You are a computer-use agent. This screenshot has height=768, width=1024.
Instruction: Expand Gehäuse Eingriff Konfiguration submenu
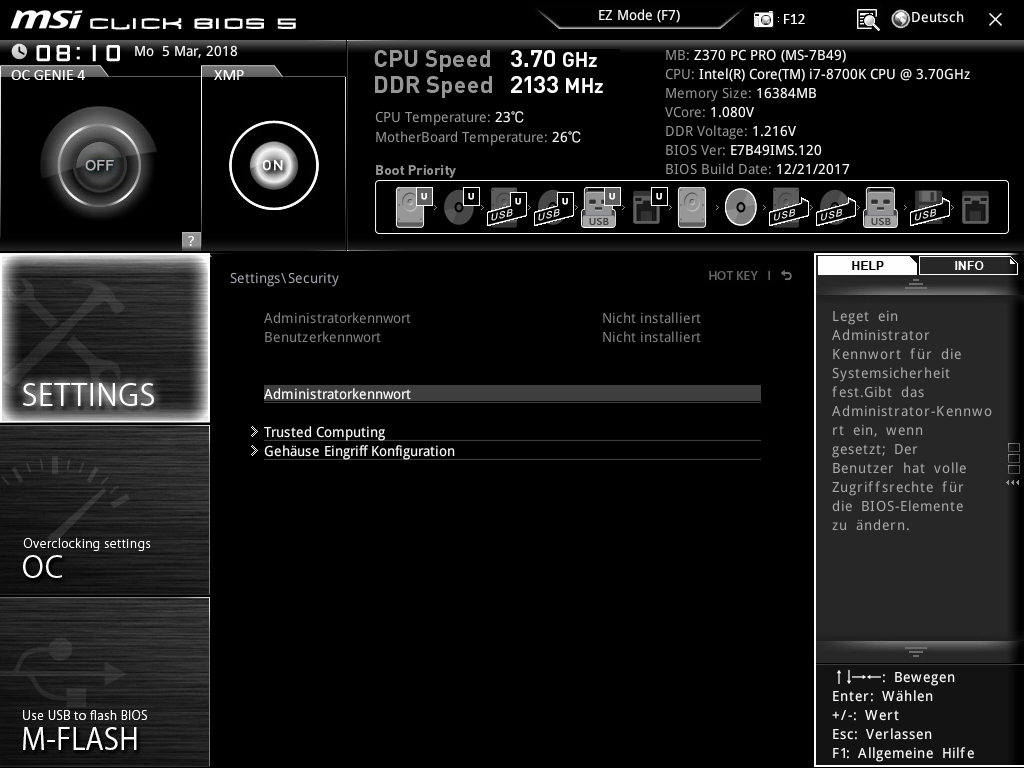pos(512,451)
